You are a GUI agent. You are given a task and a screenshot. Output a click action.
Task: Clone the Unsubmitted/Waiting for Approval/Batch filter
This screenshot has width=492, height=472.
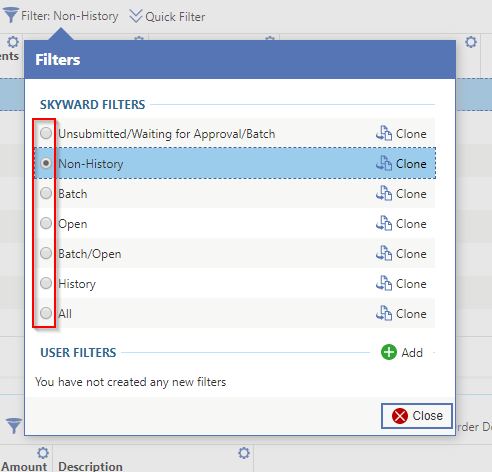click(401, 134)
